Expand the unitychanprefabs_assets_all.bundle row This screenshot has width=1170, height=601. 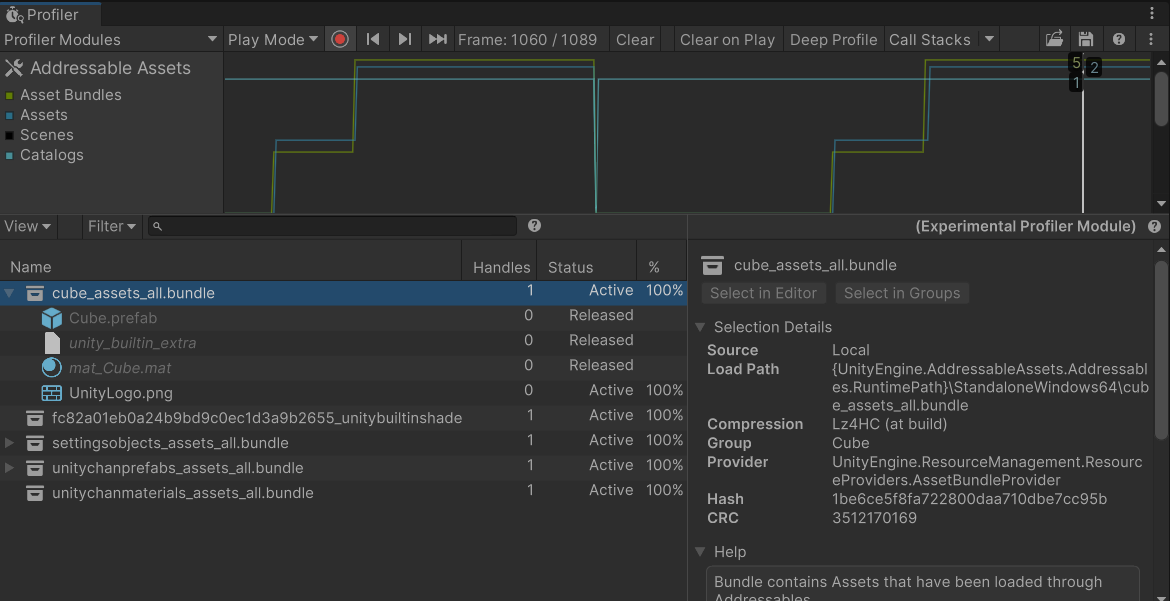point(9,468)
